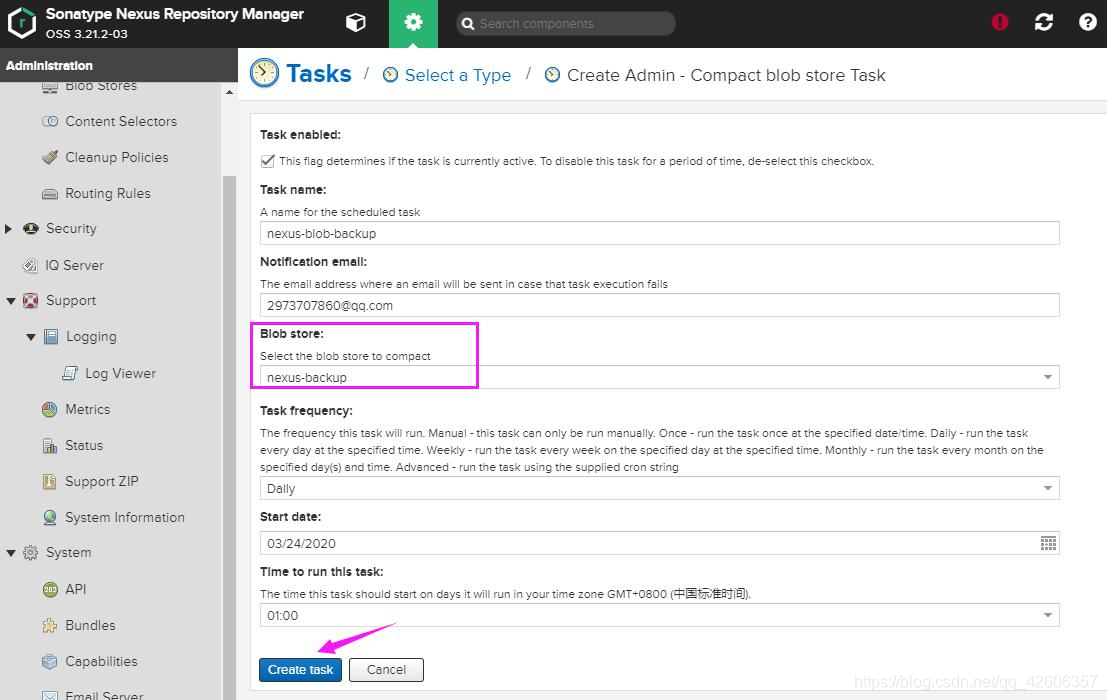Collapse the System tree node
The height and width of the screenshot is (700, 1107).
point(11,553)
